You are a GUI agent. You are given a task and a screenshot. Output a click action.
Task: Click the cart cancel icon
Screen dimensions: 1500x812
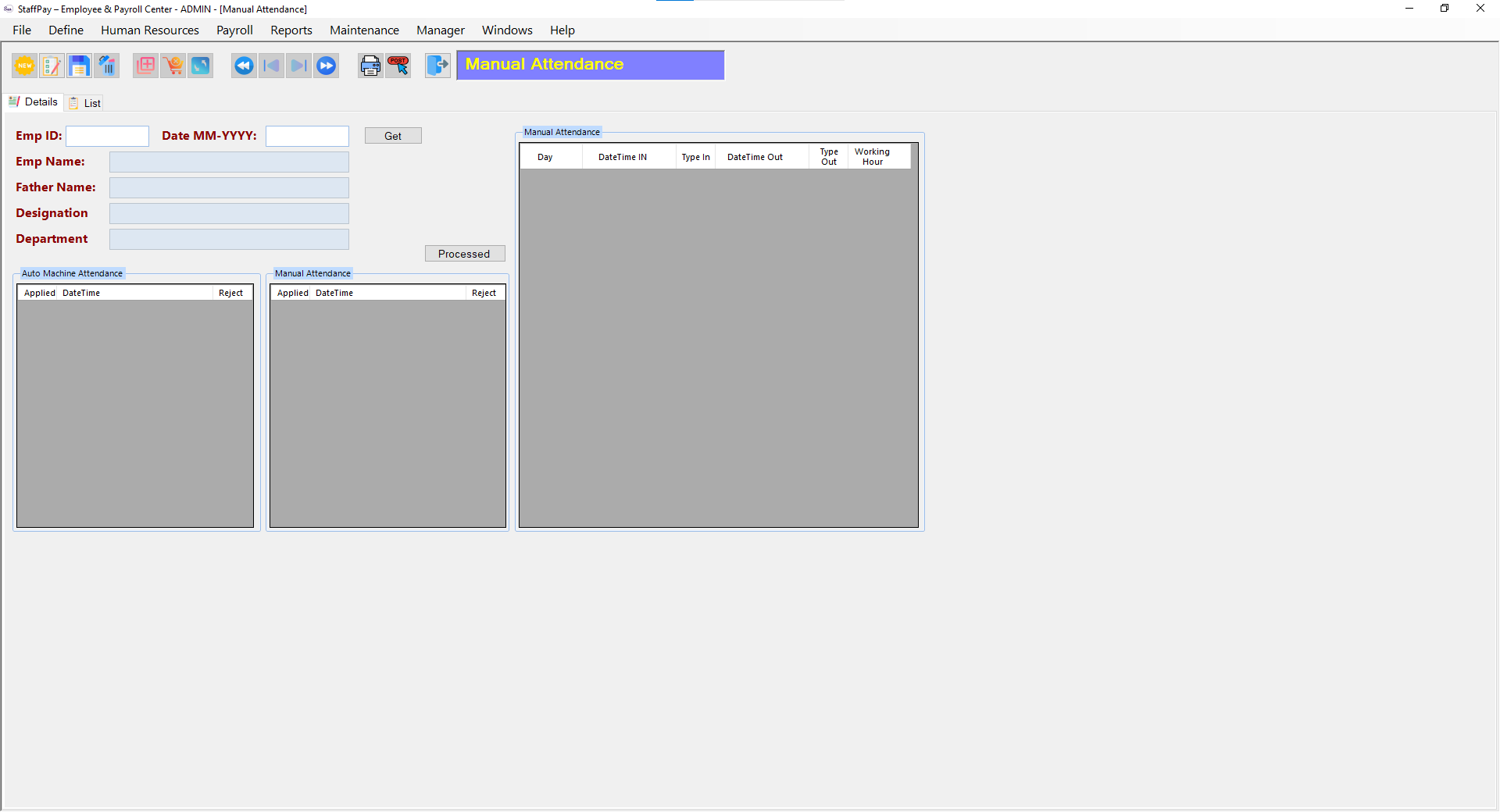[173, 66]
